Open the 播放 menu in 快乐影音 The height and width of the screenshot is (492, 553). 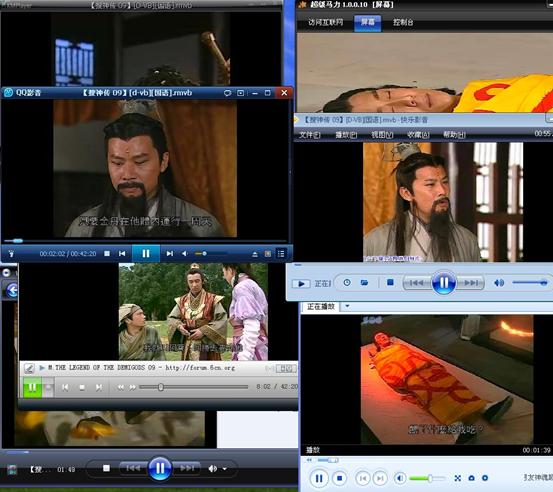click(346, 135)
